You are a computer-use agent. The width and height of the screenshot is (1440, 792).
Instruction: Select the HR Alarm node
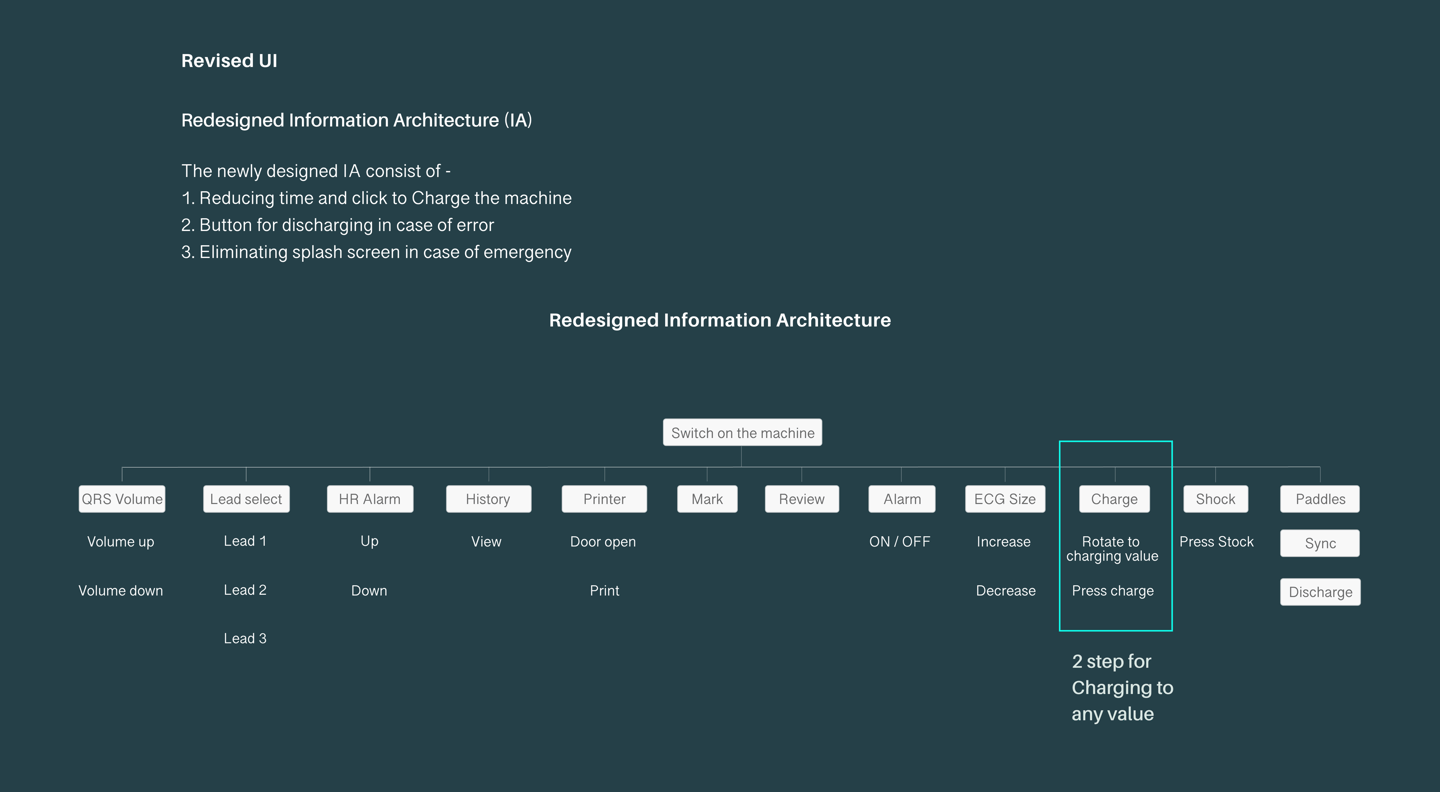point(370,499)
